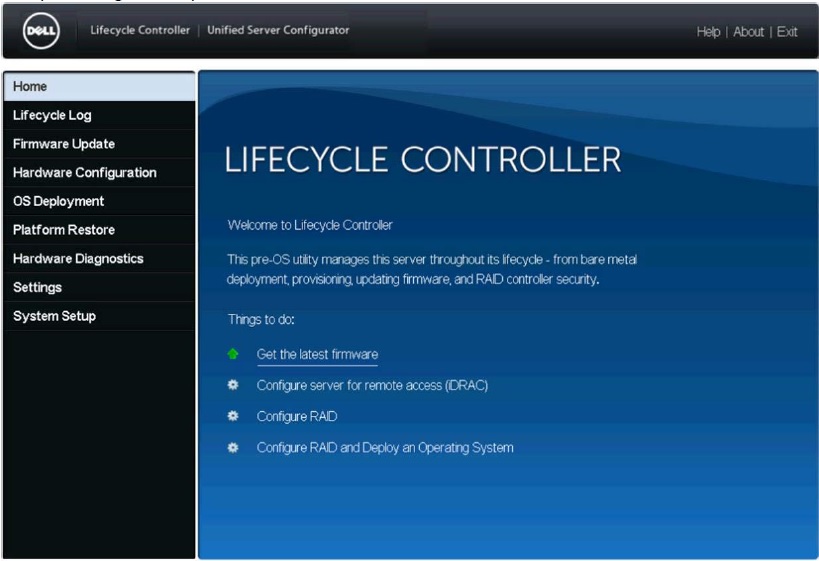Click the gear icon beside Configure RAID and Deploy an Operating System

point(233,448)
